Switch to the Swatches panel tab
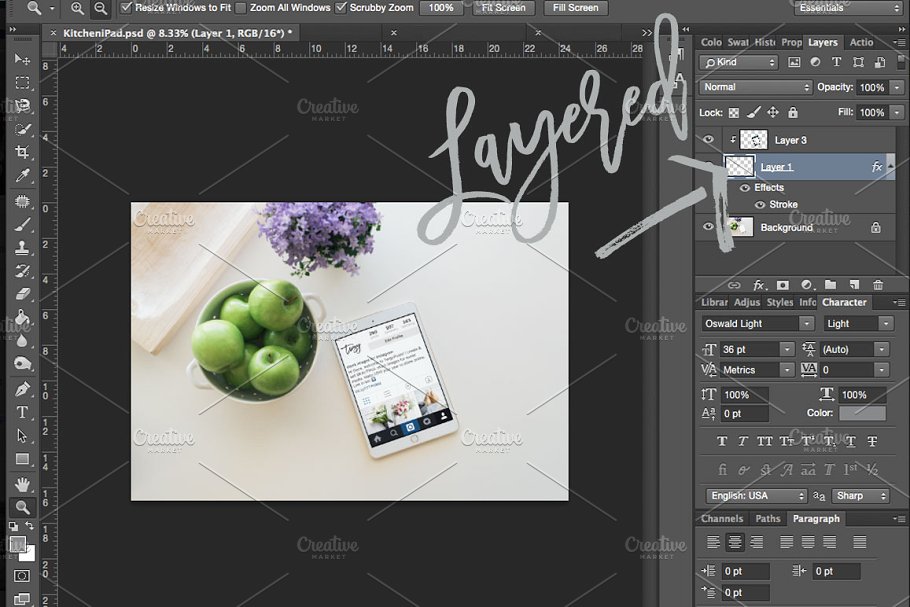Screen dimensions: 910x607 tap(737, 42)
